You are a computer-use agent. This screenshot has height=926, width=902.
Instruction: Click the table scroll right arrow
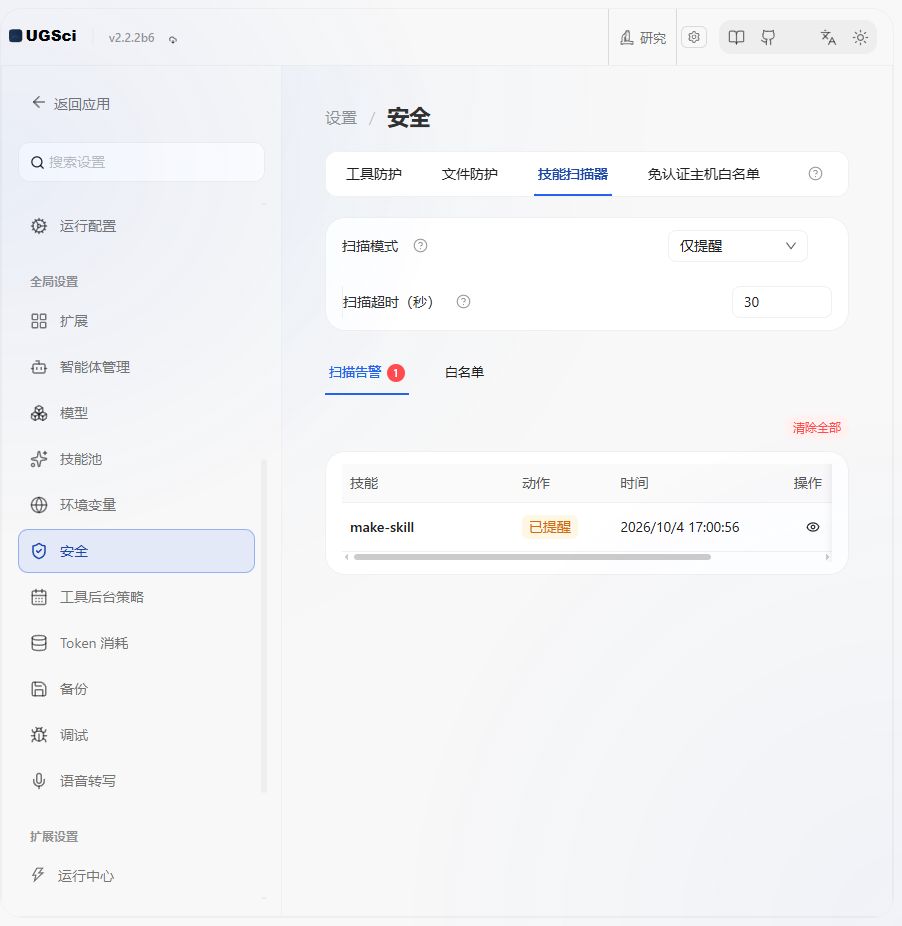point(827,557)
